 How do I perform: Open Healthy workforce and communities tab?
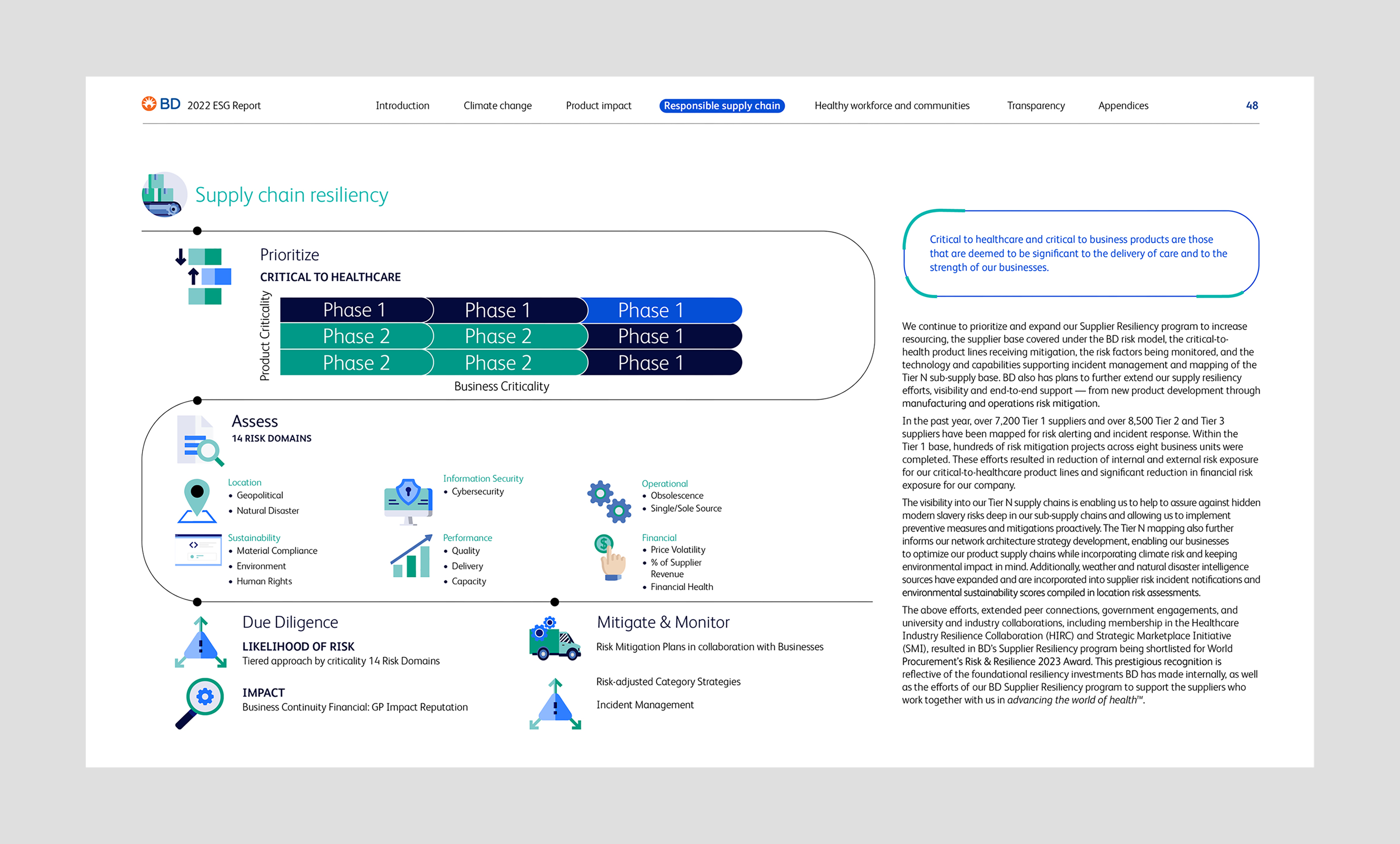coord(892,106)
